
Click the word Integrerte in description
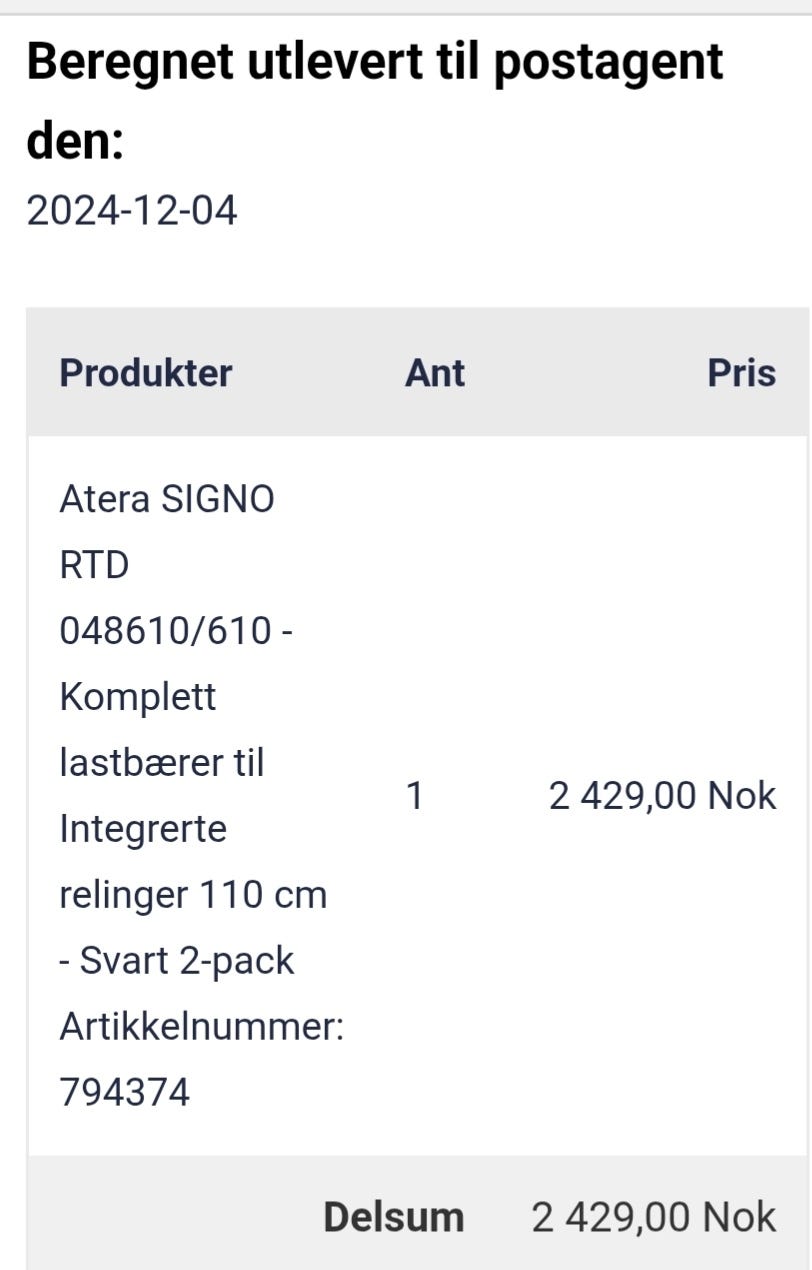pos(143,829)
